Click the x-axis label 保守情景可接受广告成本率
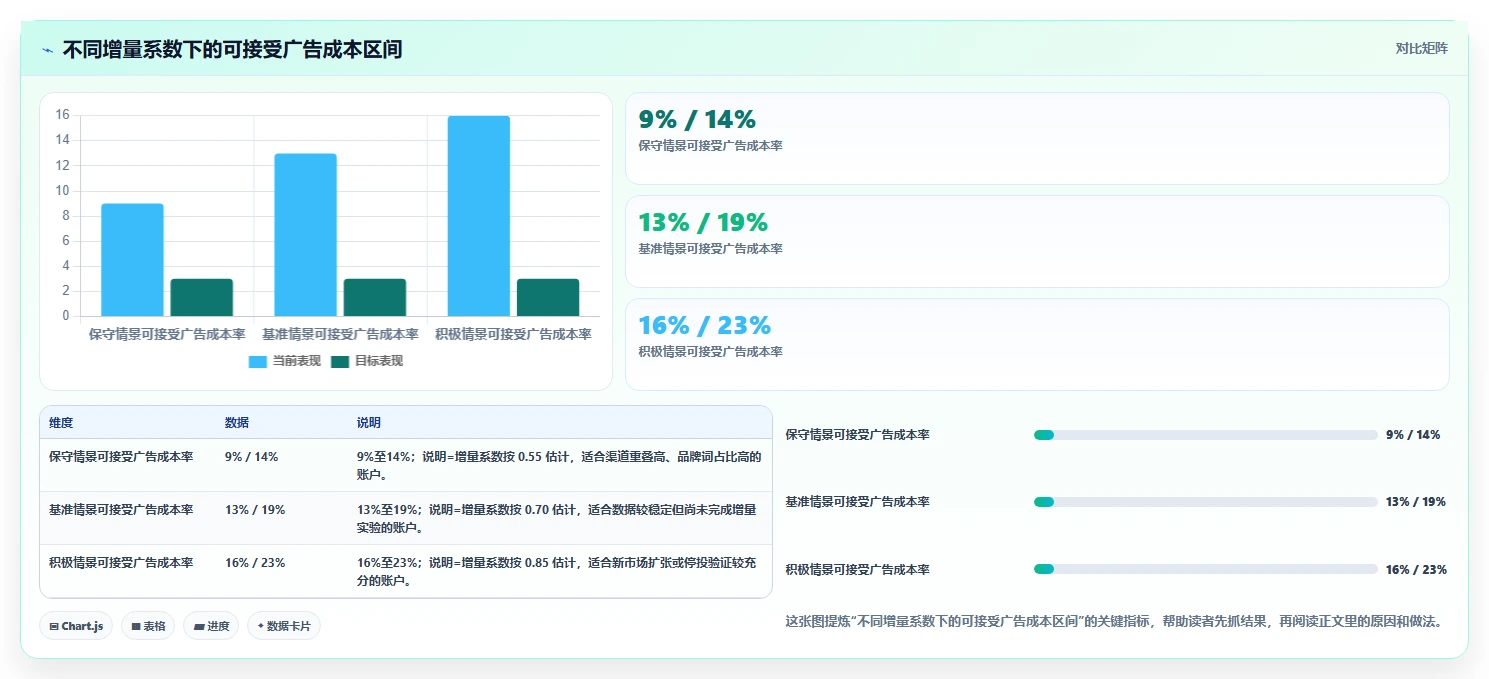 coord(166,334)
